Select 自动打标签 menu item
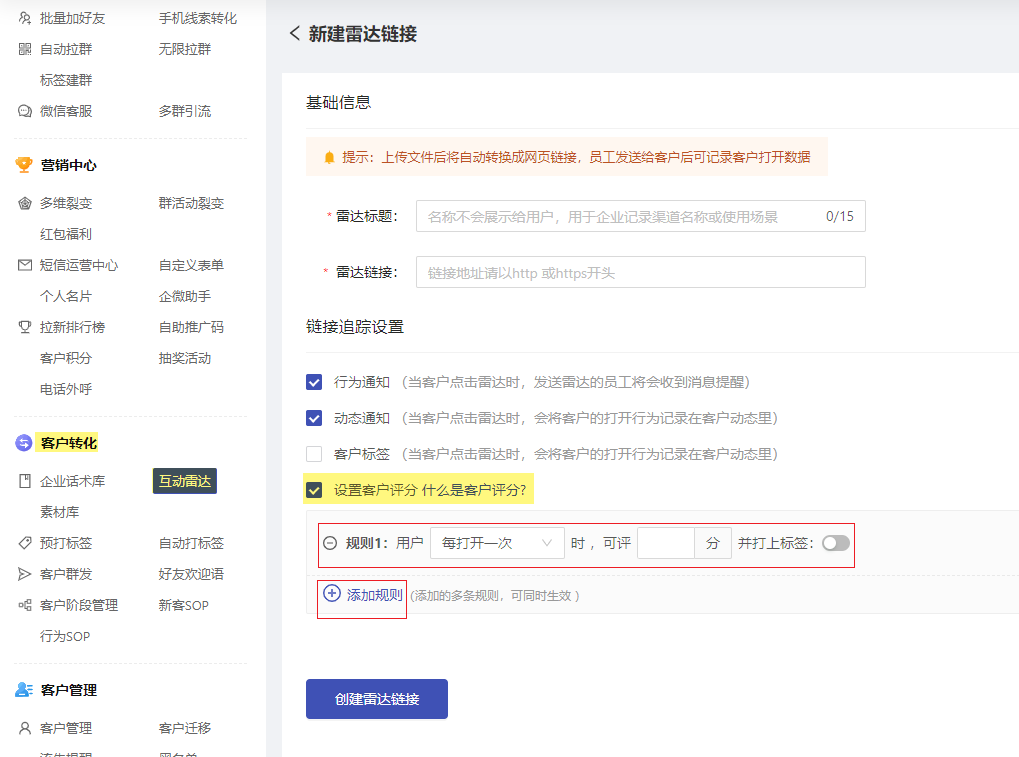1019x757 pixels. pos(191,543)
